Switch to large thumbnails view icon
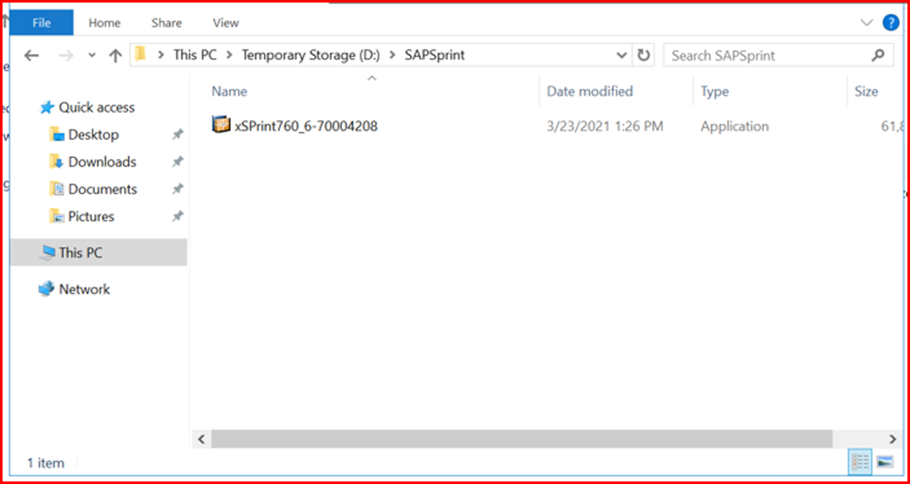Viewport: 910px width, 484px height. (884, 461)
